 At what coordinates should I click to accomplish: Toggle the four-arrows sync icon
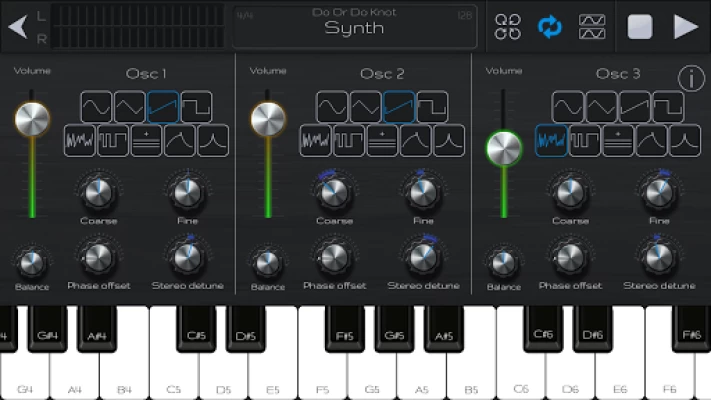[507, 27]
